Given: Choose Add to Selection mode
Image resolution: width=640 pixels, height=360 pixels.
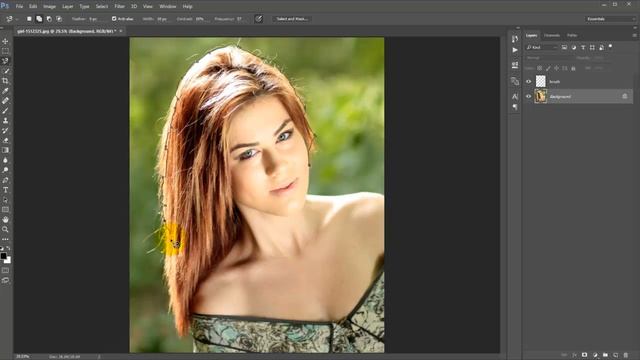Looking at the screenshot, I should [39, 19].
